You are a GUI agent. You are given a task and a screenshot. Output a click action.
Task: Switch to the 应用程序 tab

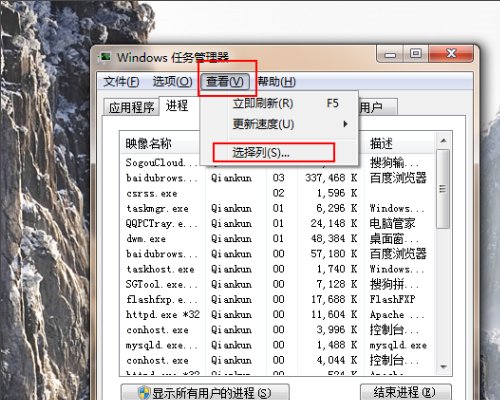coord(131,107)
